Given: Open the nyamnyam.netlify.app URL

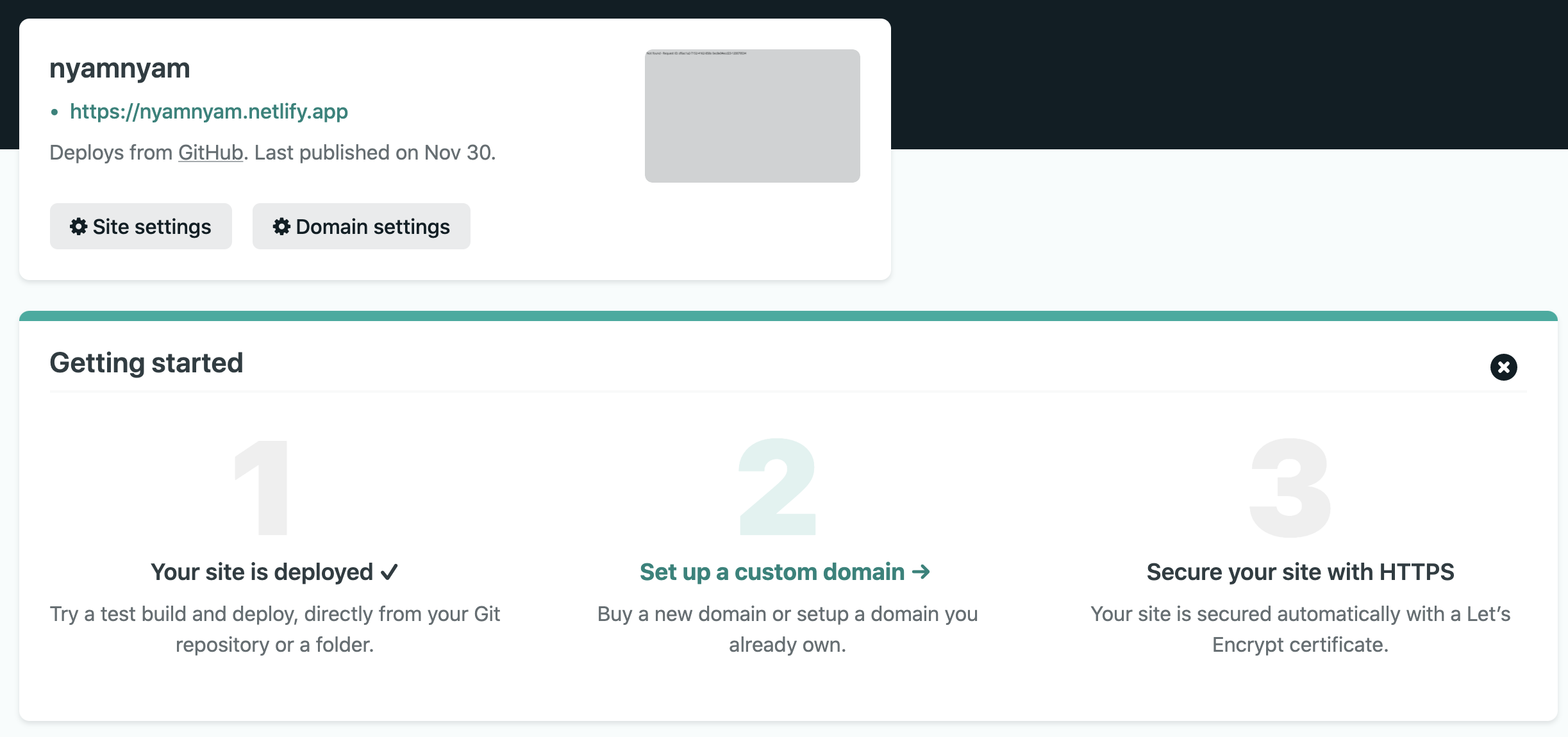Looking at the screenshot, I should pos(209,112).
